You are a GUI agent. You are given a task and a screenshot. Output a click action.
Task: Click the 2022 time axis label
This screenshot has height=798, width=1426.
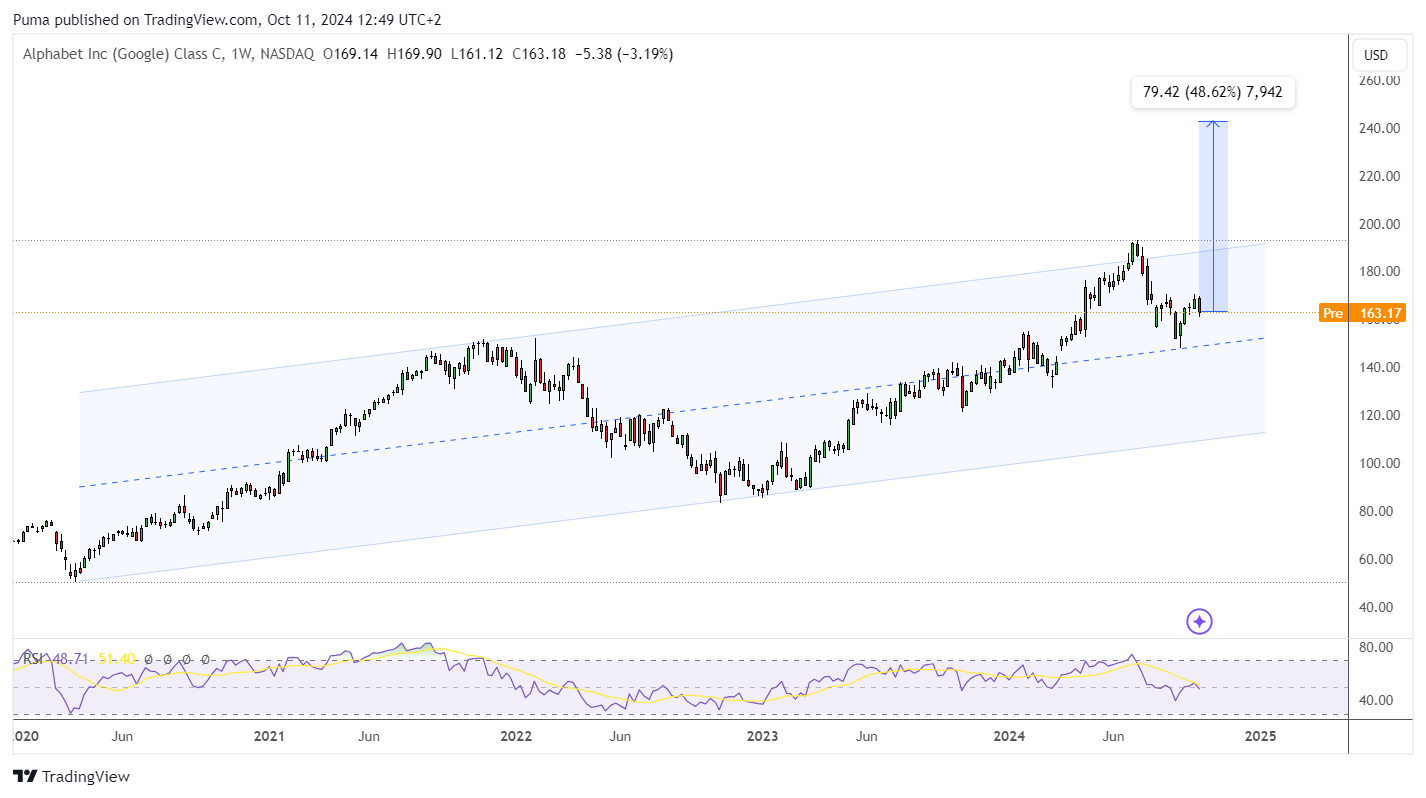pyautogui.click(x=515, y=736)
